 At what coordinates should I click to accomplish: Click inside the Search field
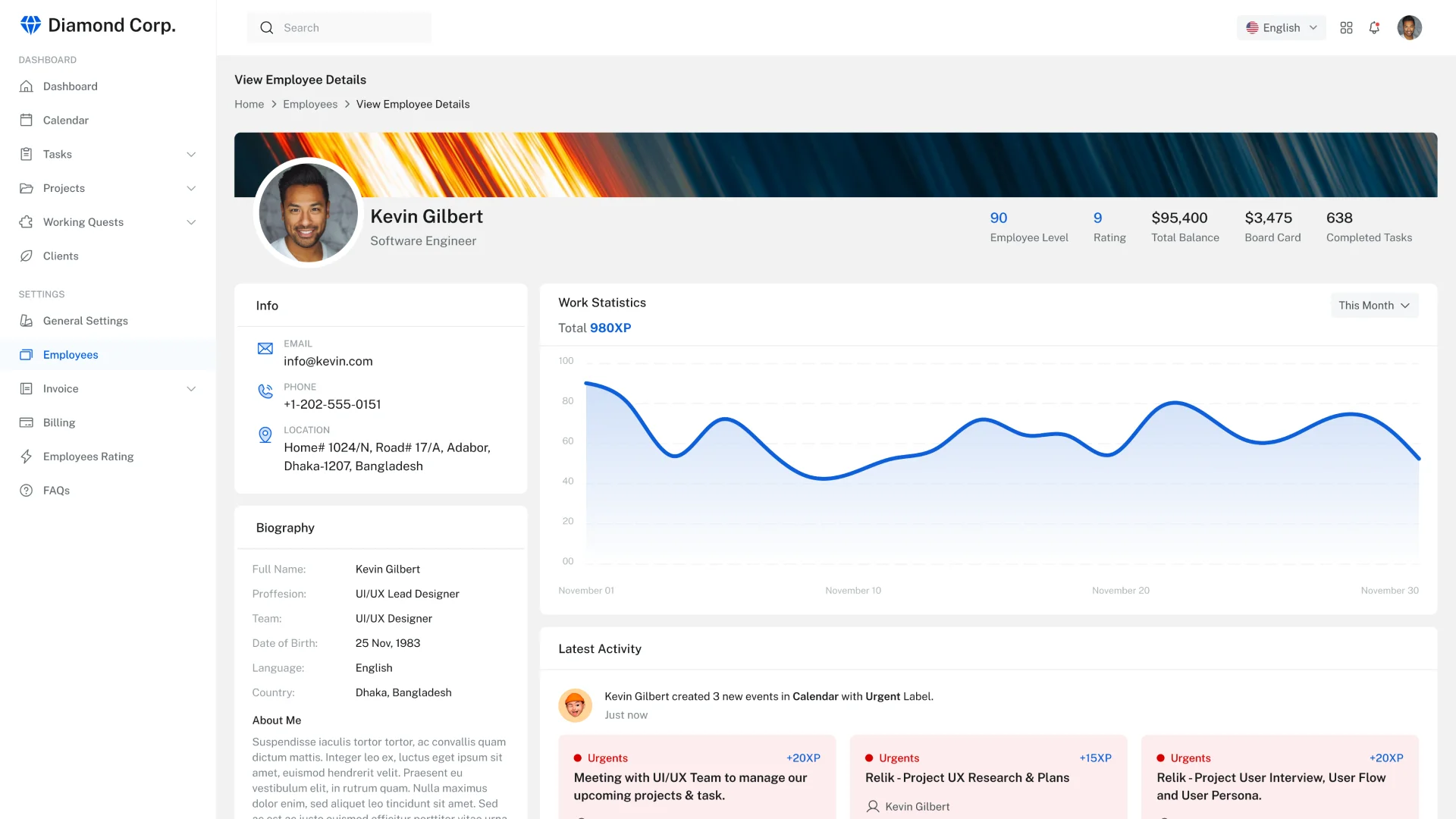pos(339,28)
